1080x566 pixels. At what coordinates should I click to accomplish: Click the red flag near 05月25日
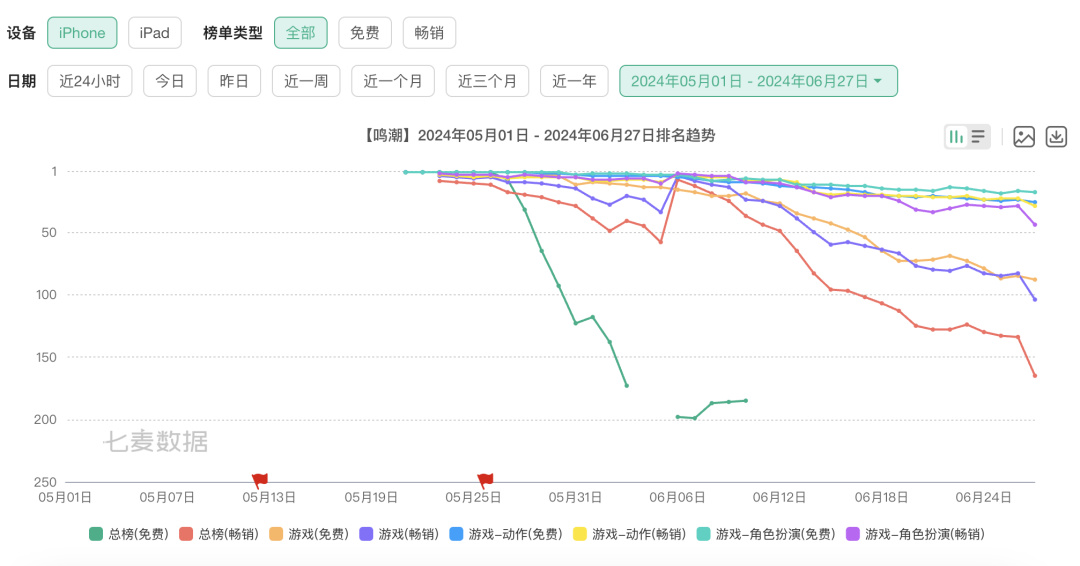tap(485, 480)
